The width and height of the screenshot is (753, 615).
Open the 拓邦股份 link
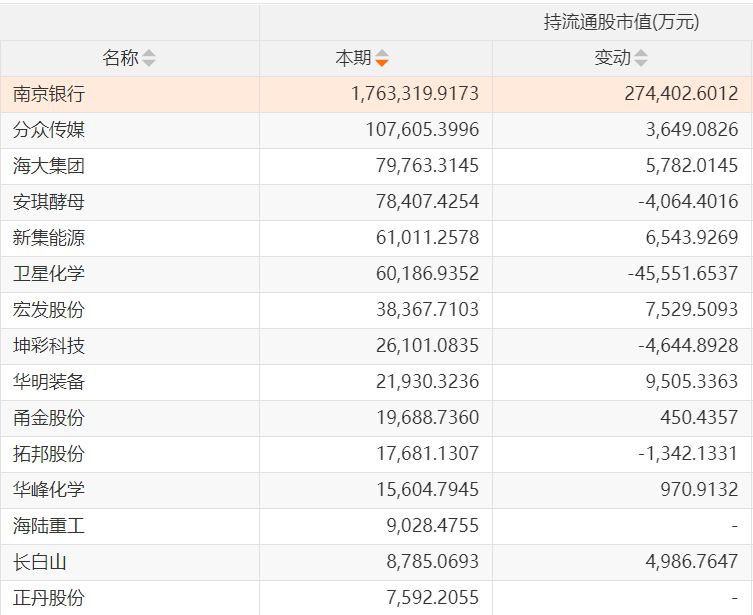coord(49,454)
